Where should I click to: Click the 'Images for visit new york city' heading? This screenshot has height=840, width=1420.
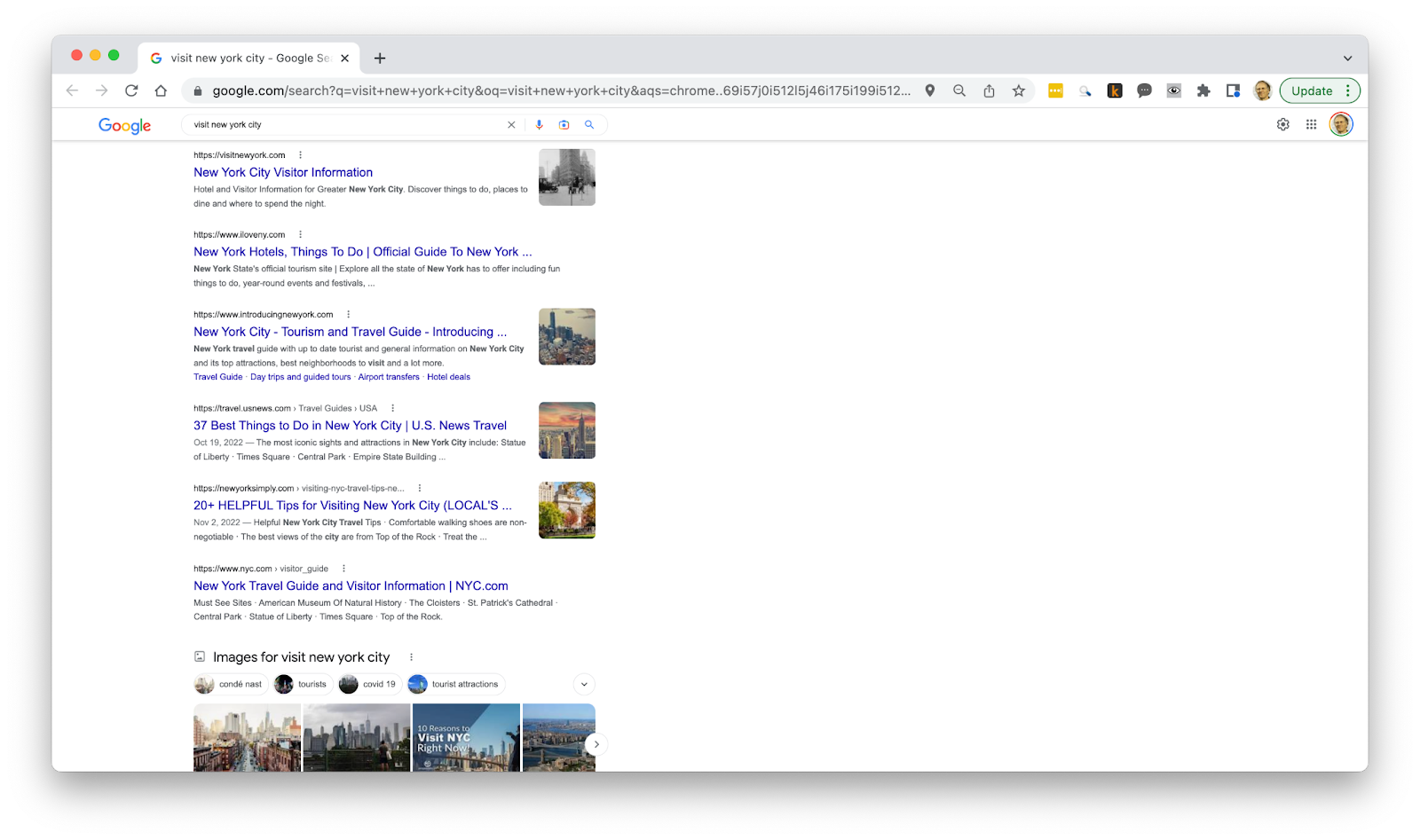(x=301, y=657)
